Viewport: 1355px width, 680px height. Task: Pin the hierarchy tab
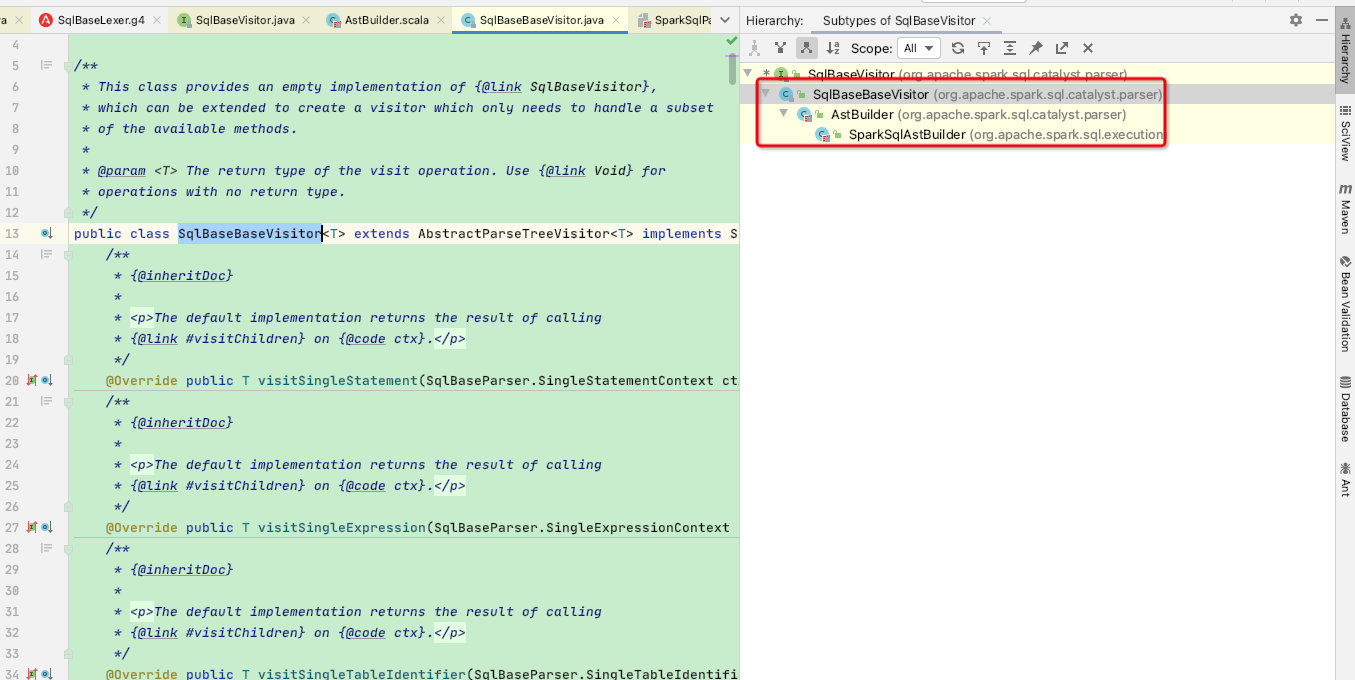(x=1036, y=48)
